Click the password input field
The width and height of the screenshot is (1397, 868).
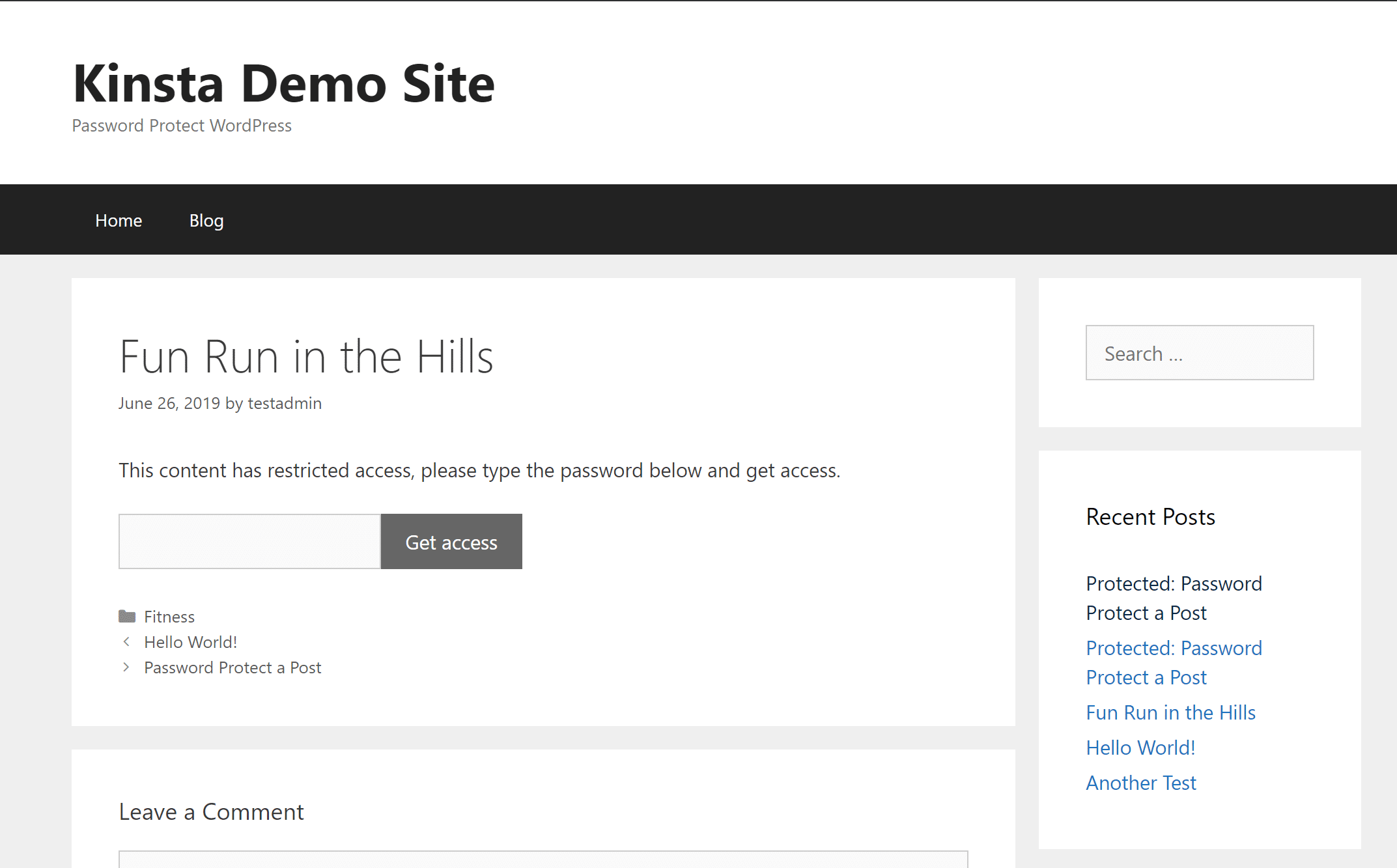point(249,541)
